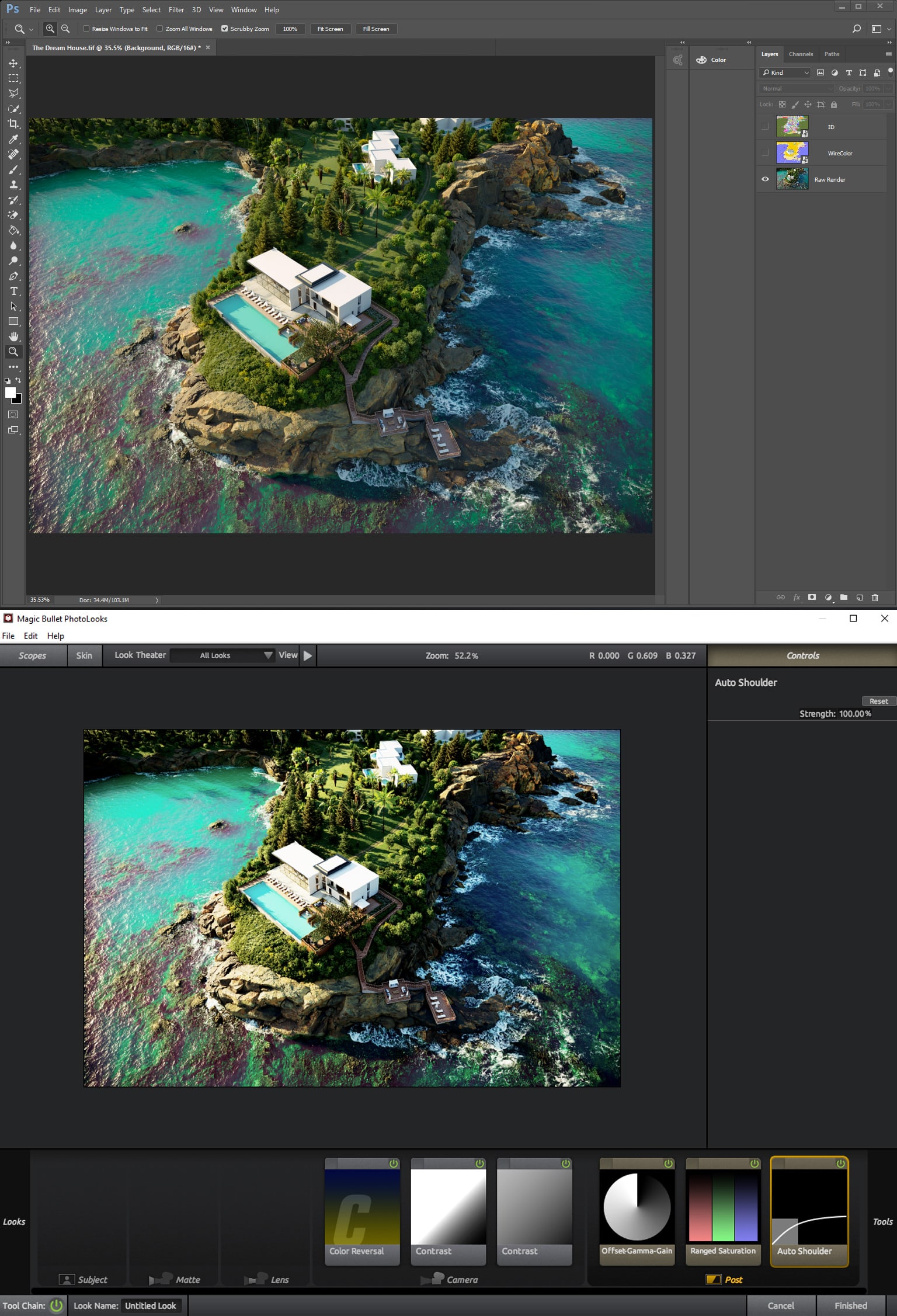This screenshot has height=1316, width=897.
Task: Select the Blur tool
Action: click(x=13, y=245)
